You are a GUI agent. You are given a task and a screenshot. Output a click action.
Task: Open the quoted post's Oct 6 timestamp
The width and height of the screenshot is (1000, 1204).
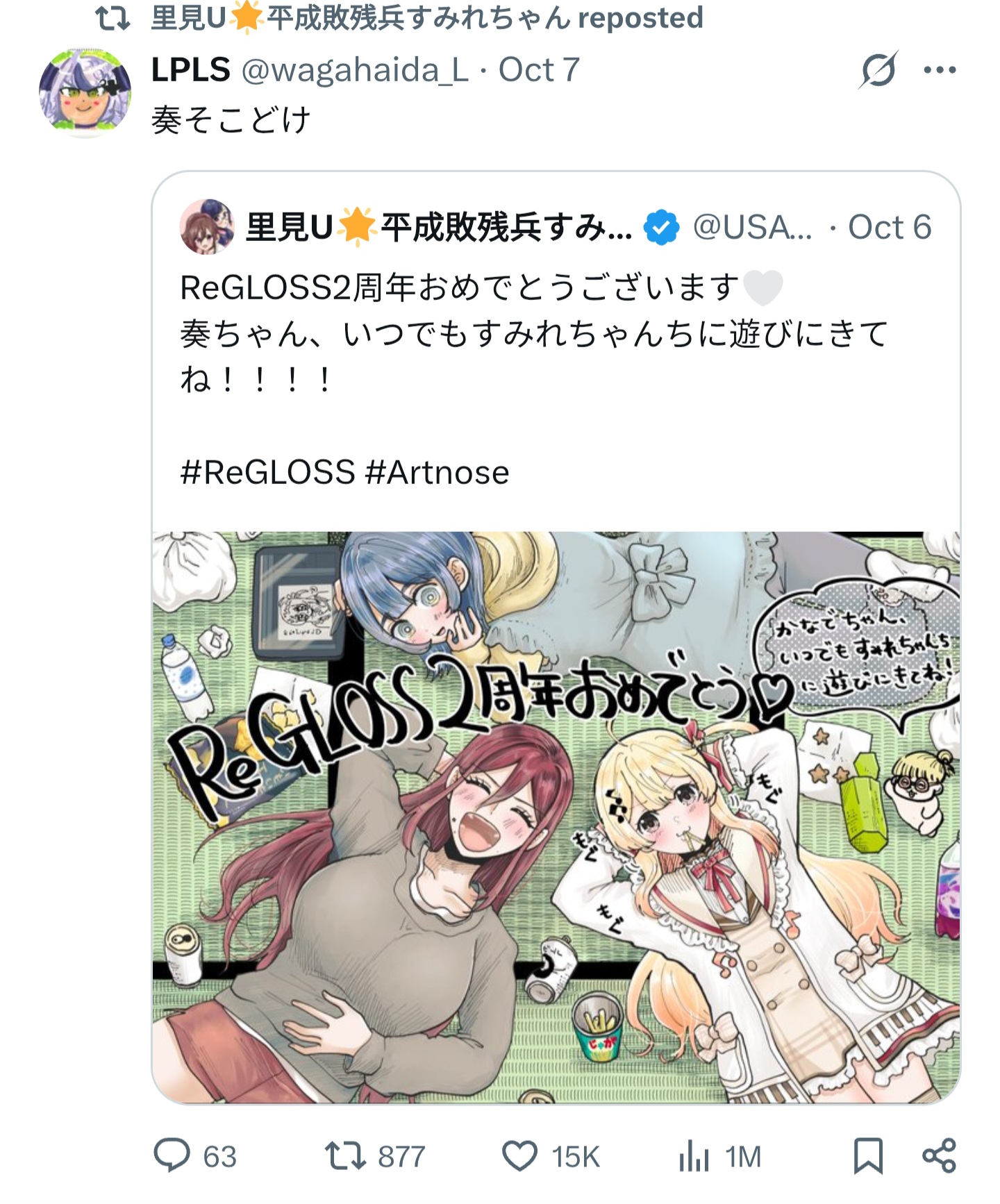point(890,227)
